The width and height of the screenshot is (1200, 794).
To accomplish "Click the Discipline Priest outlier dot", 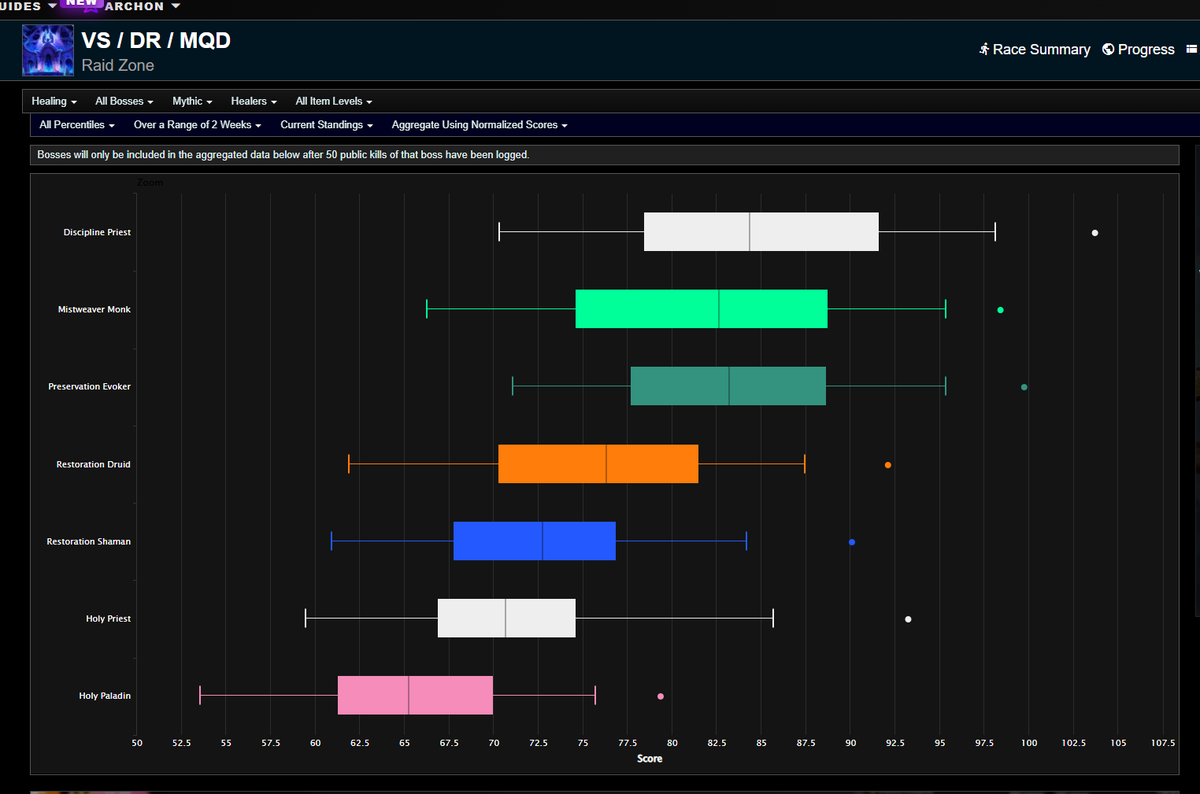I will point(1095,233).
